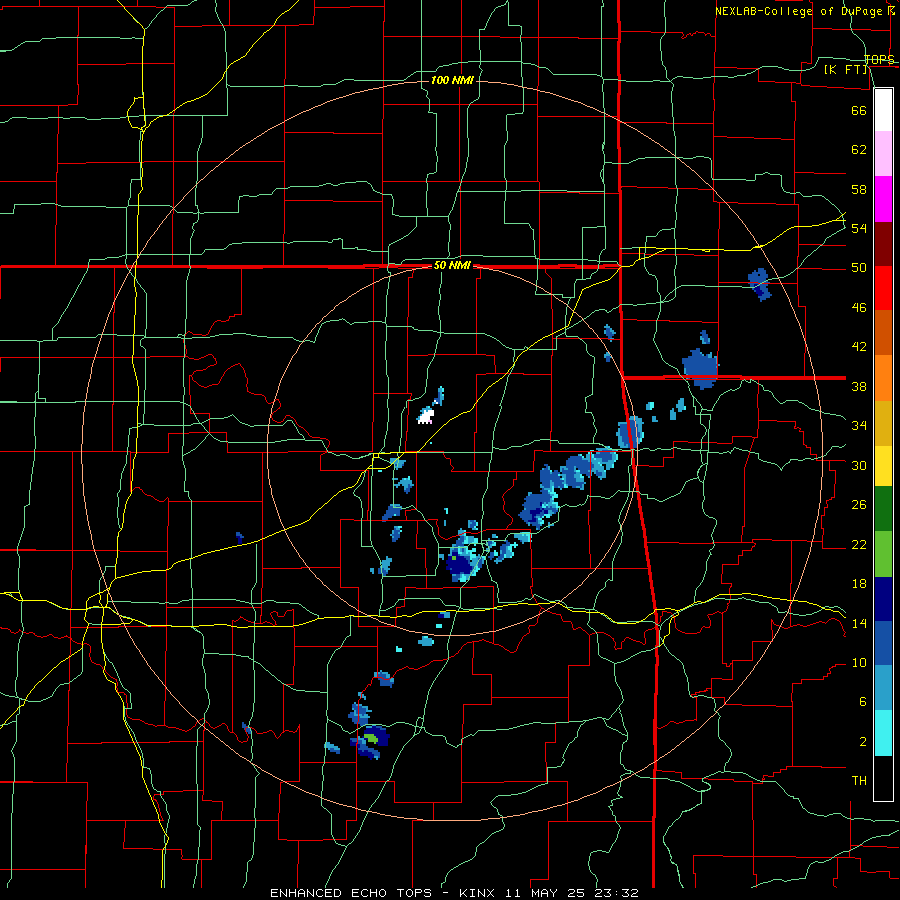The image size is (900, 900).
Task: Click the light green legend swatch
Action: point(883,554)
